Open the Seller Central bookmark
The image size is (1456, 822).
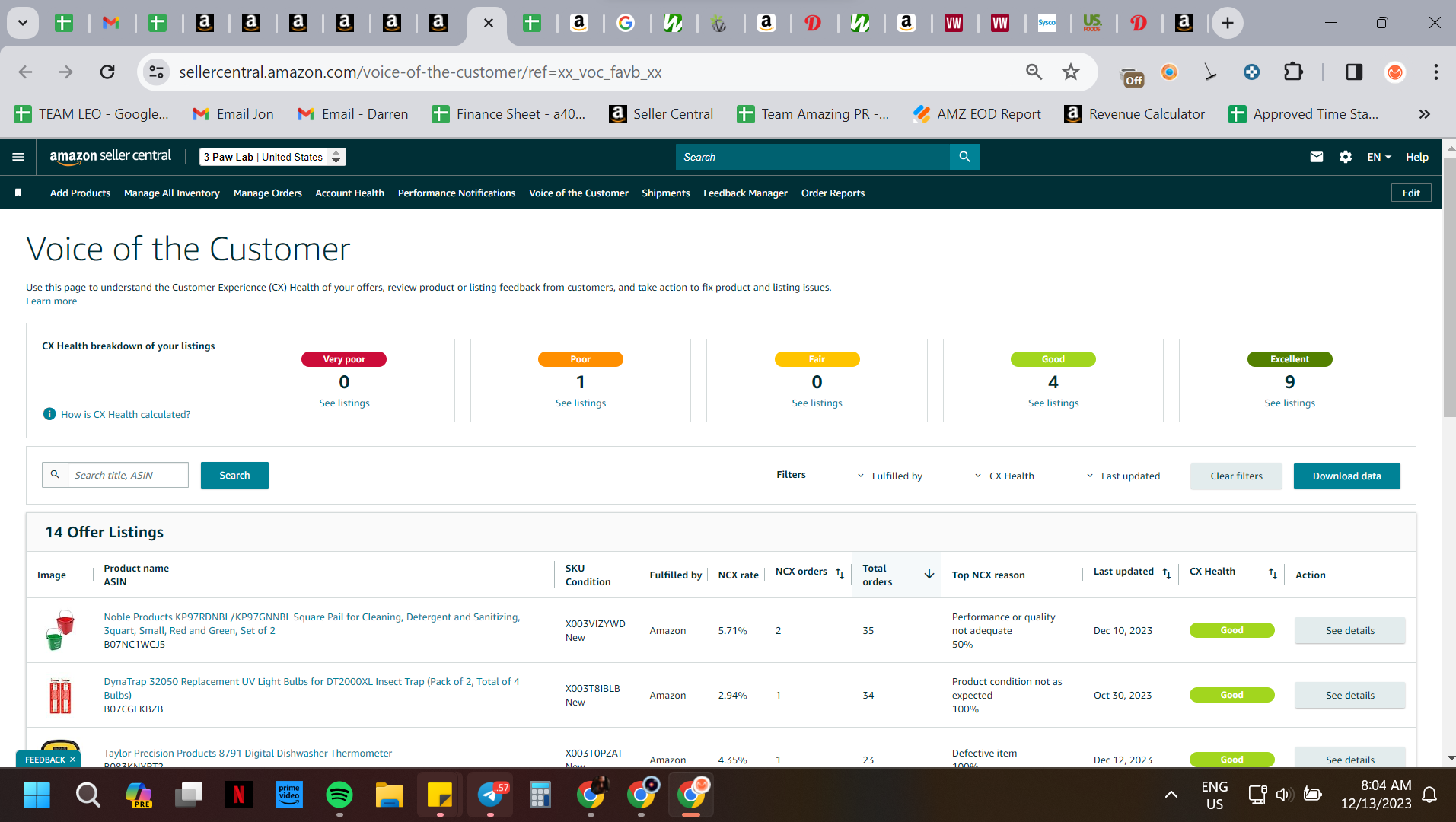pos(661,114)
